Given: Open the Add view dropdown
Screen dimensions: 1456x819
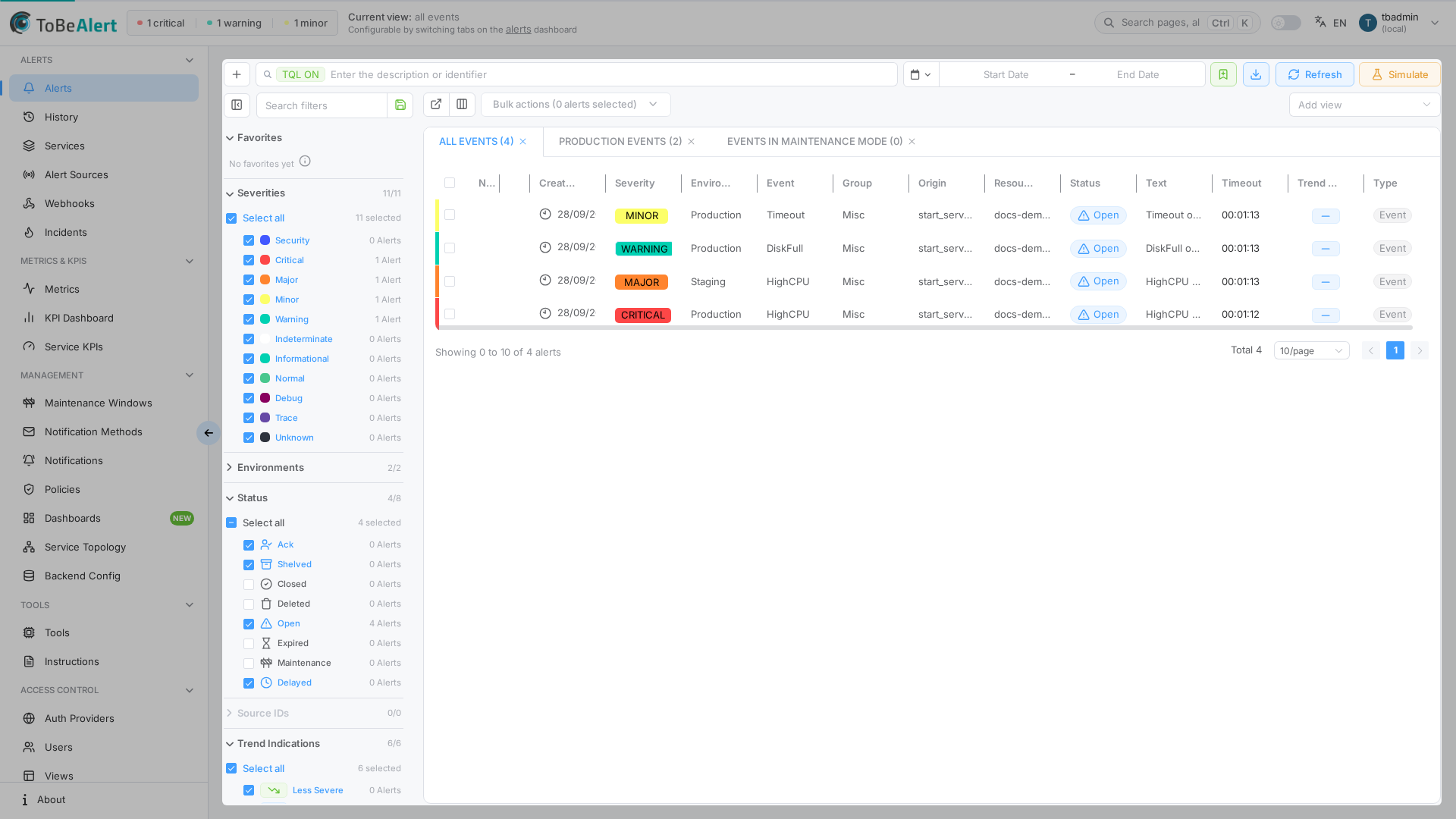Looking at the screenshot, I should tap(1363, 105).
